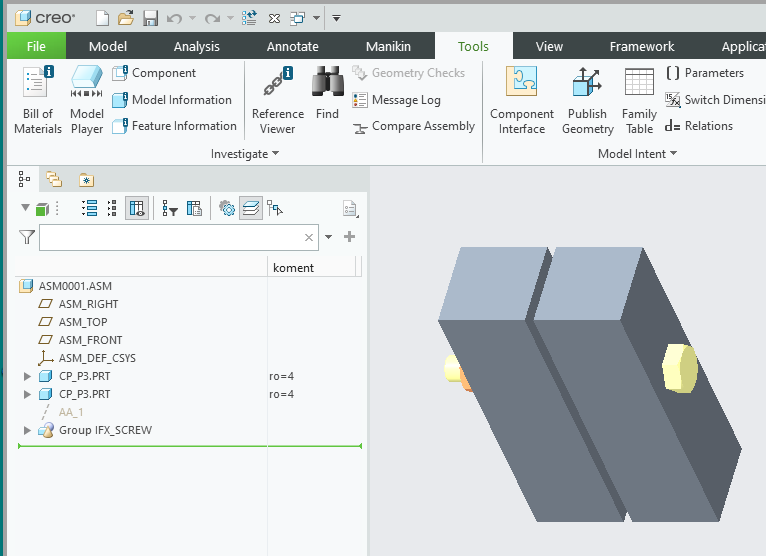Click the model tree filter search field
The image size is (766, 556).
(x=179, y=237)
